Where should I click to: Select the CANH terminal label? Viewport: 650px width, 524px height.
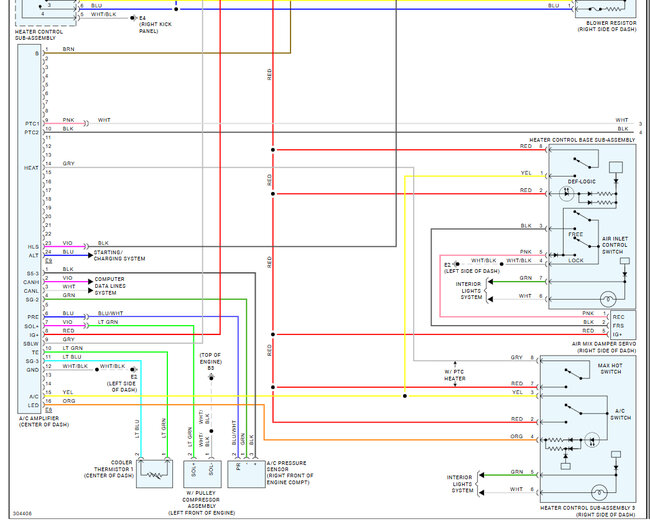pyautogui.click(x=31, y=282)
